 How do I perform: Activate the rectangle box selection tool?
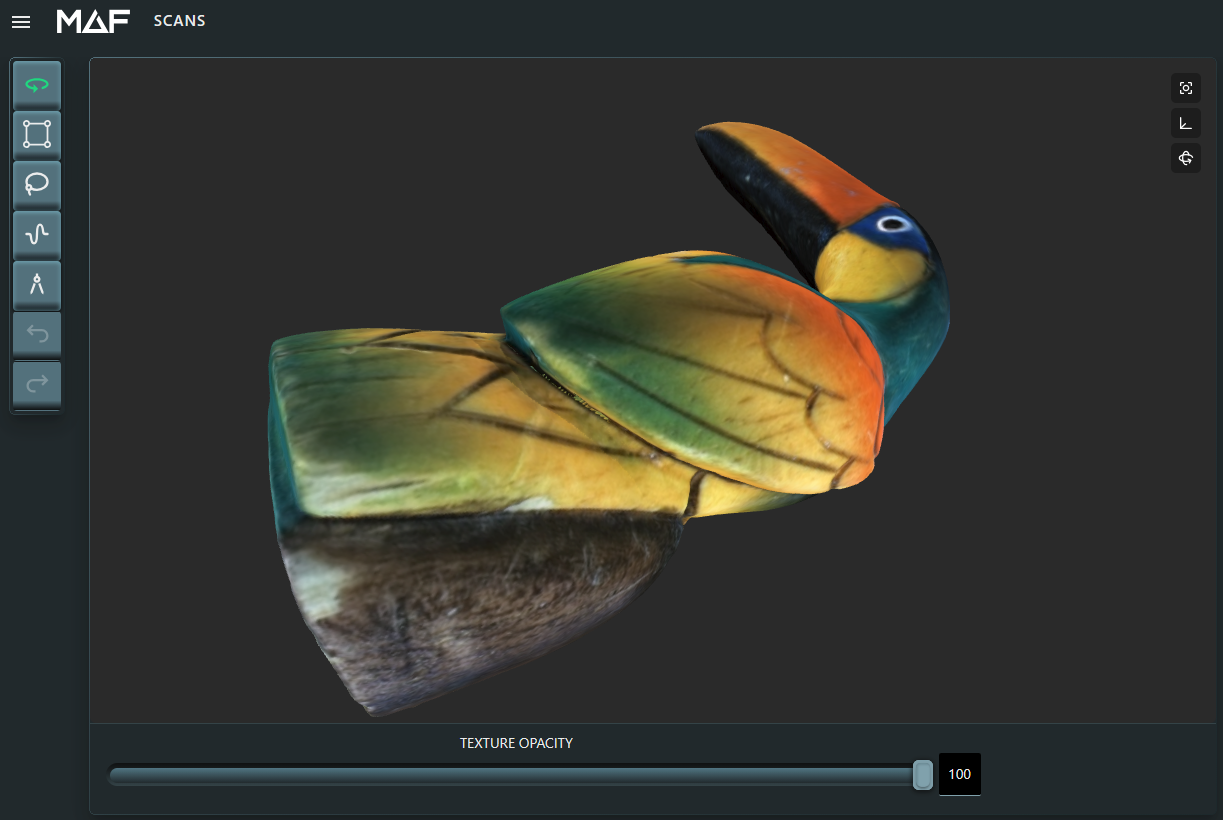pos(37,135)
